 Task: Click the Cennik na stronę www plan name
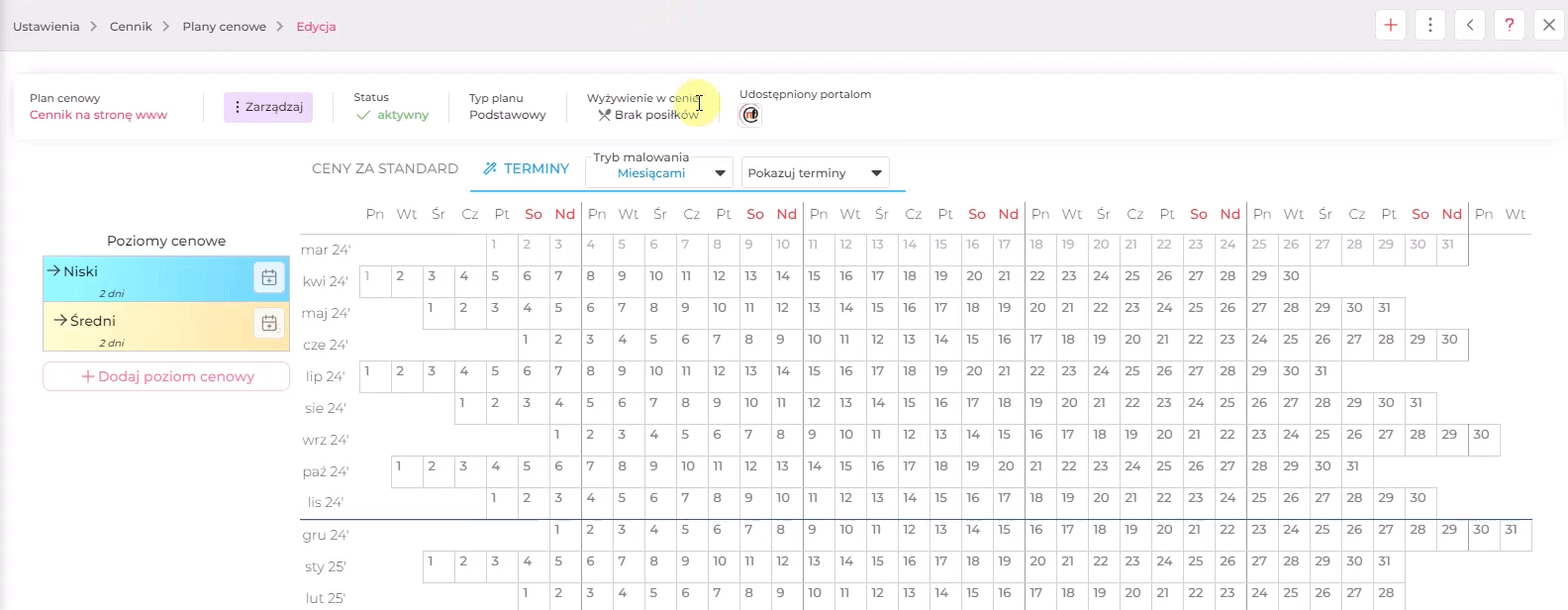coord(98,115)
